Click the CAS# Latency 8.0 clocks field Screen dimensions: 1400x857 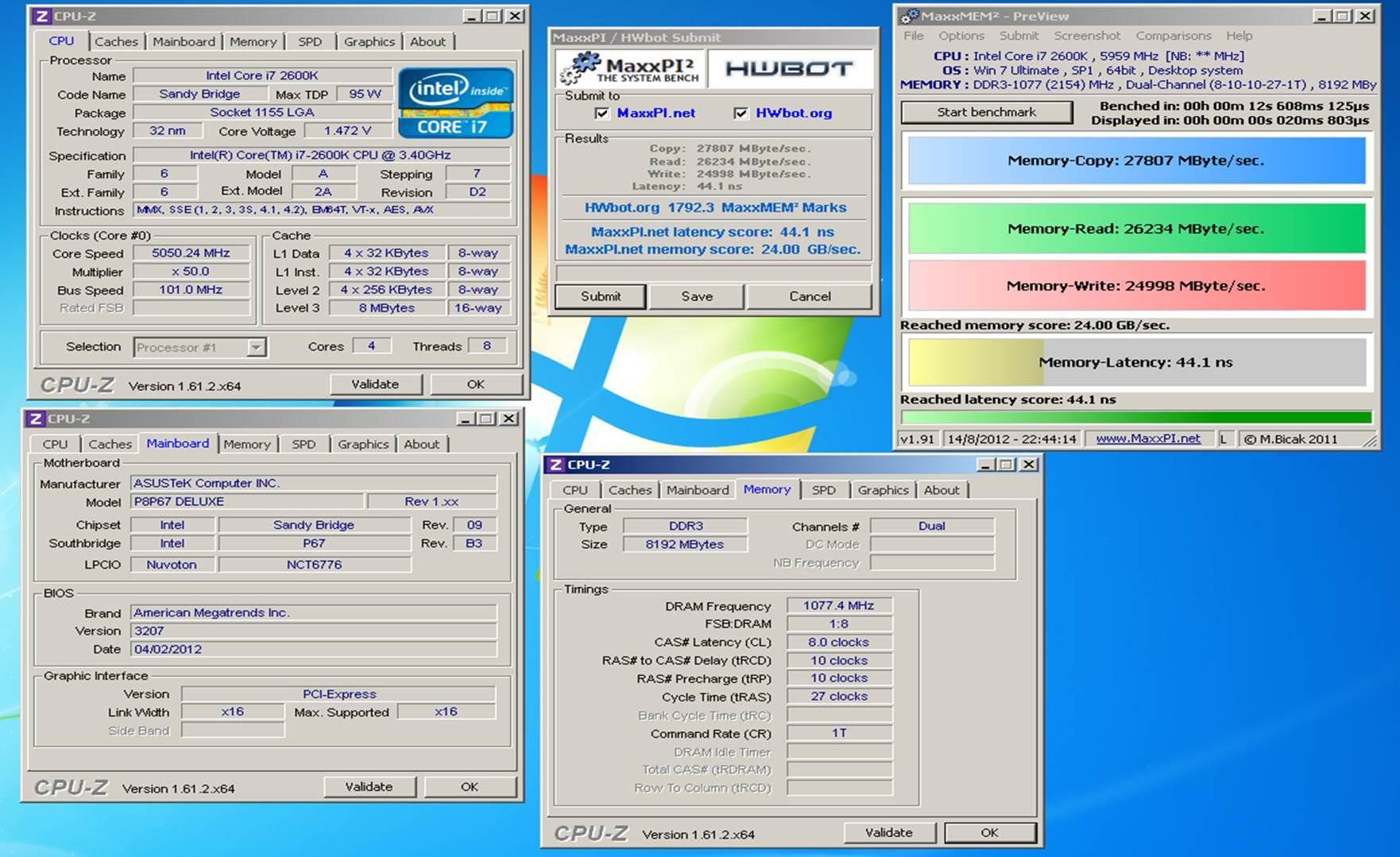839,643
